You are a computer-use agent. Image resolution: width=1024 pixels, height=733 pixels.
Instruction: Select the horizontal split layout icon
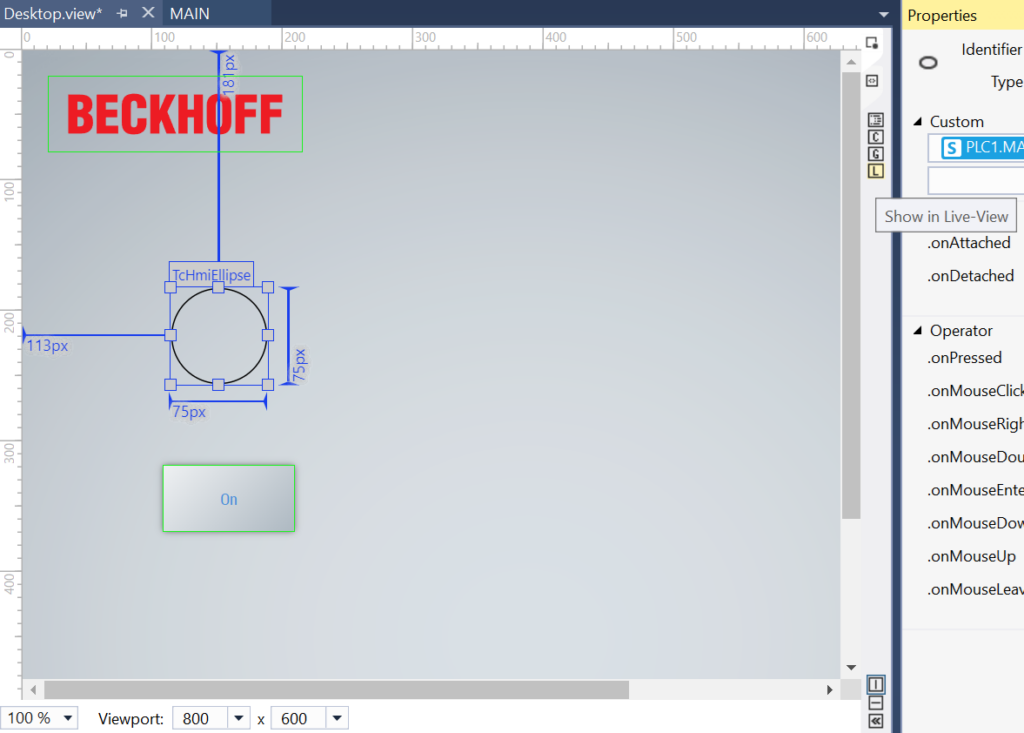pos(876,703)
